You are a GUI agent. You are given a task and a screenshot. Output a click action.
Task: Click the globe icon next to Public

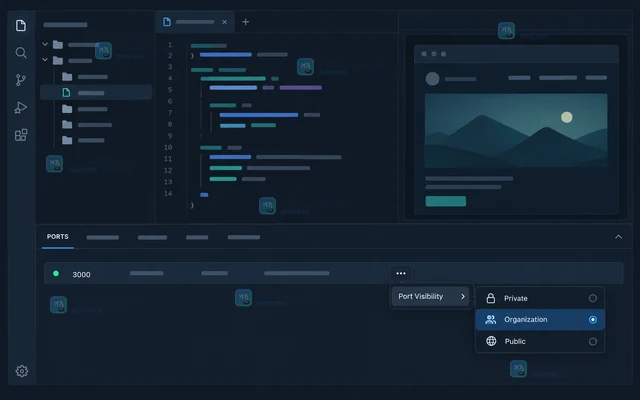tap(491, 341)
